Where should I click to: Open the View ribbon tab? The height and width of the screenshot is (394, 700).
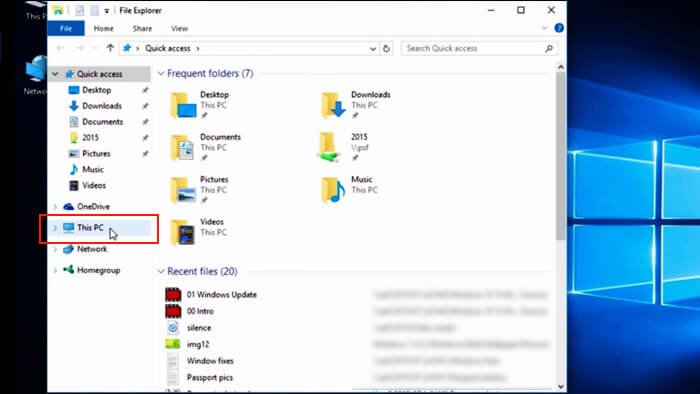click(x=179, y=29)
